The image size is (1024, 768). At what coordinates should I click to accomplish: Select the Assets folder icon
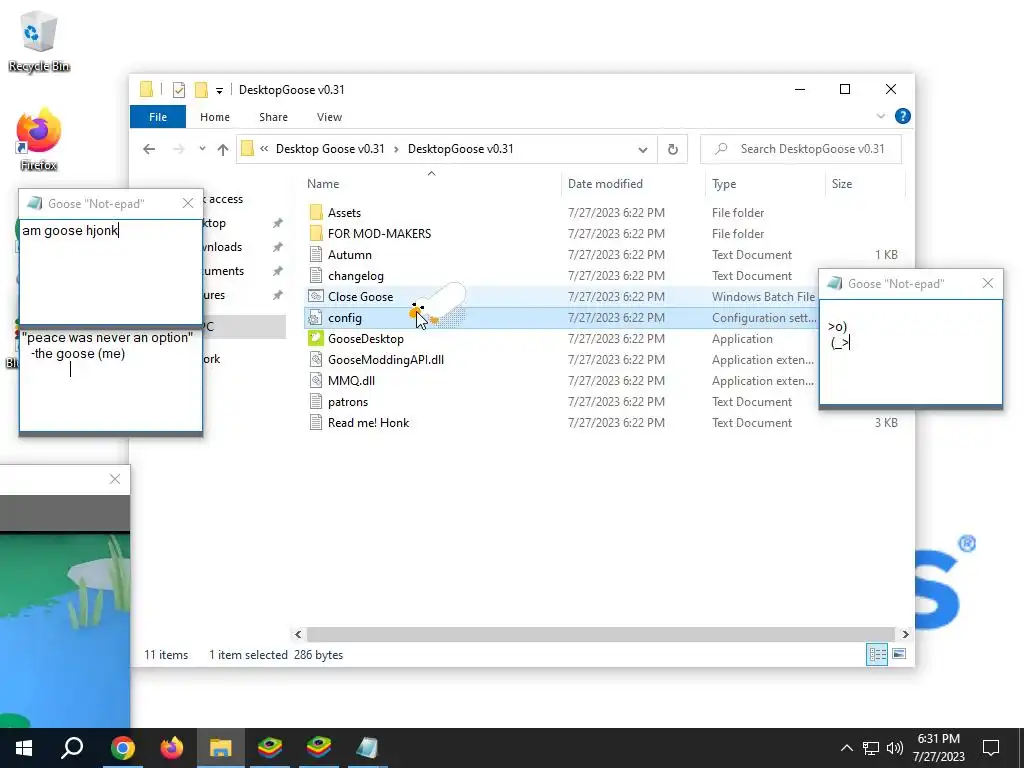[x=316, y=212]
